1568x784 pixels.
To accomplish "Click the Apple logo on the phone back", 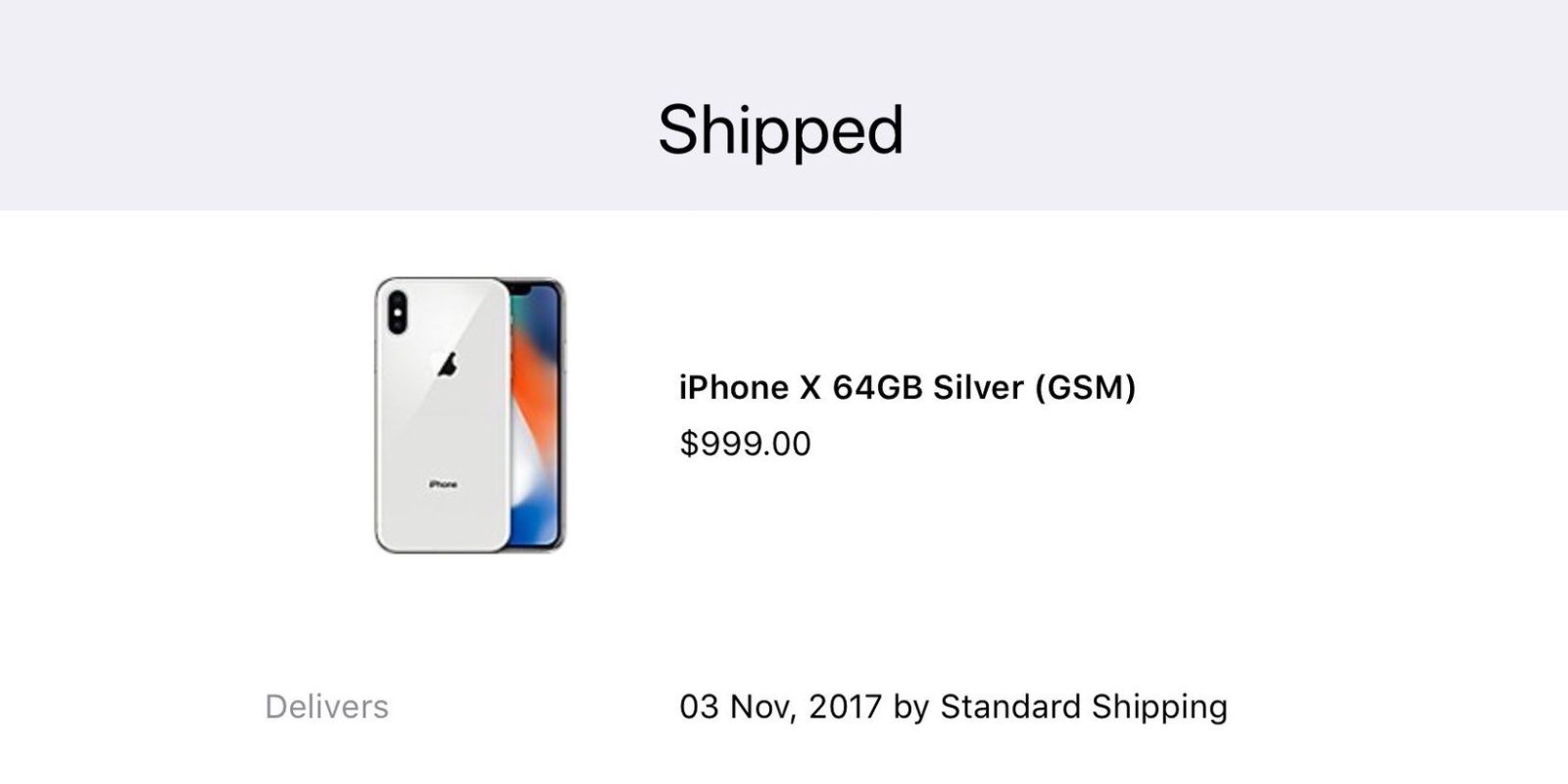I will pyautogui.click(x=447, y=365).
